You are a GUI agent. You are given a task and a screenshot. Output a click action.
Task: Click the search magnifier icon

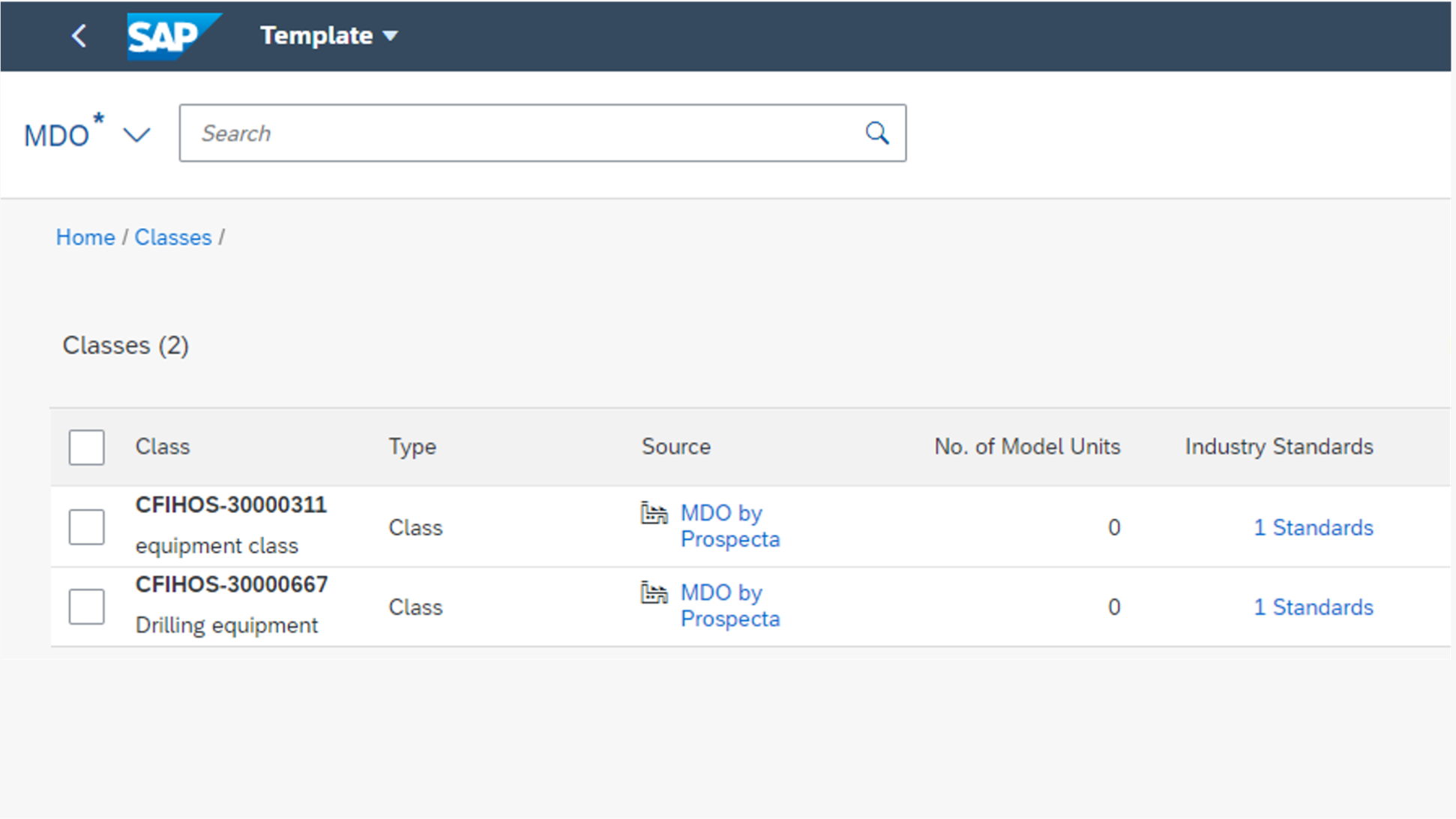876,133
